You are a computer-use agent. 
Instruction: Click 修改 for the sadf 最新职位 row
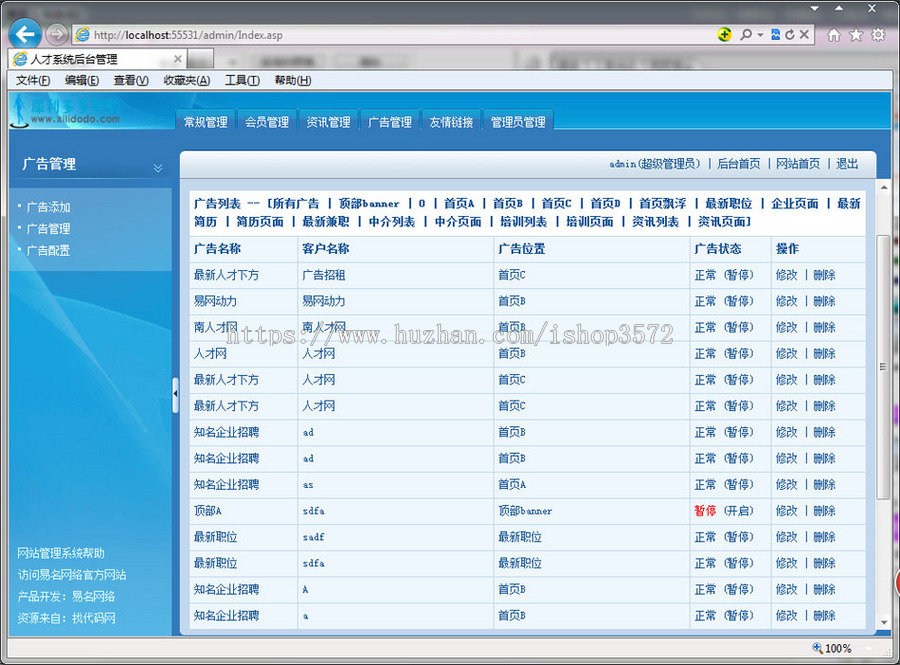coord(786,538)
